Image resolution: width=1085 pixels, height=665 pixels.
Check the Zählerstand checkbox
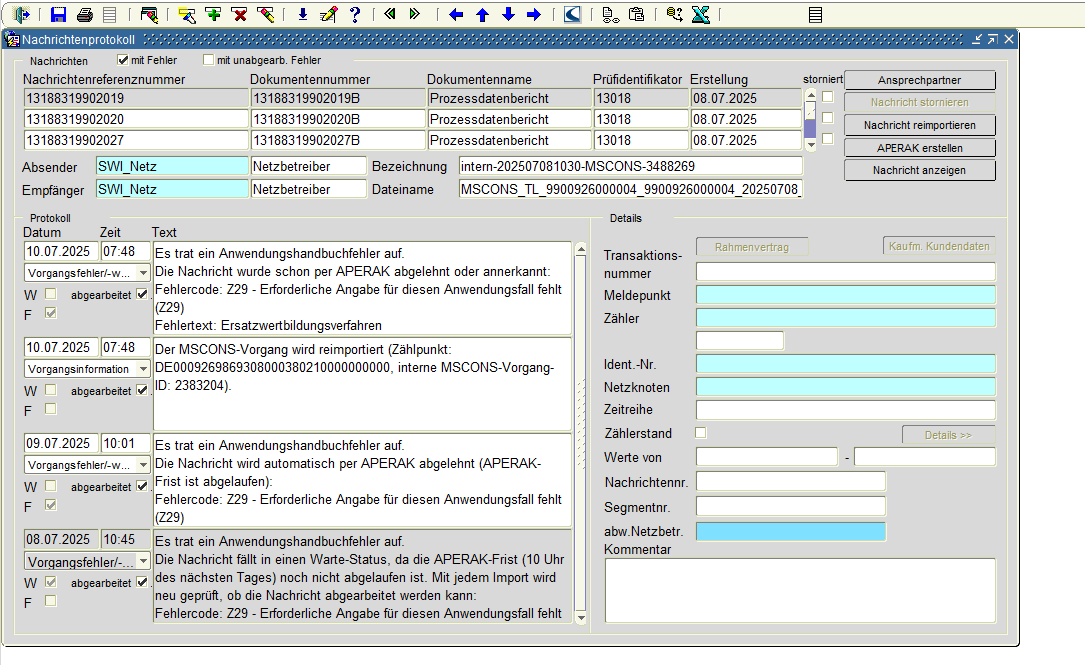[701, 433]
